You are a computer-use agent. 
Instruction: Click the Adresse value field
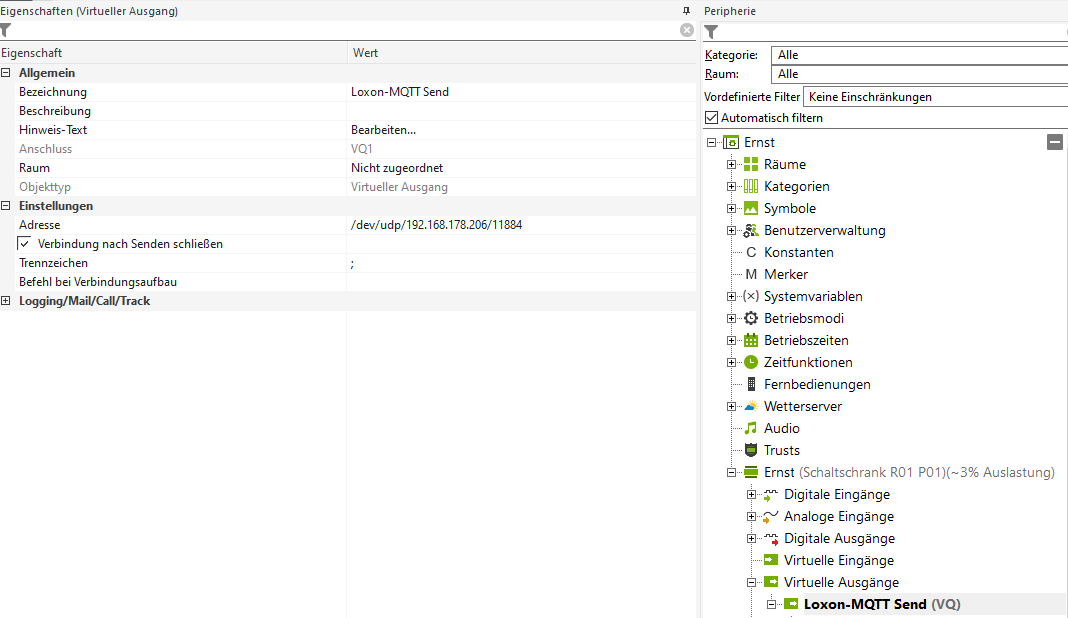[x=520, y=225]
